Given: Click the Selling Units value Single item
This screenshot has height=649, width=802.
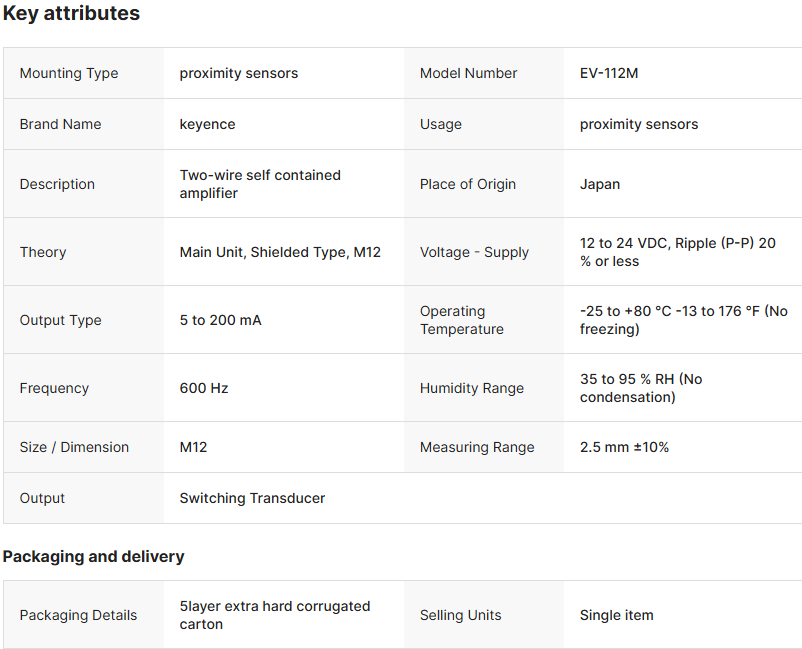Looking at the screenshot, I should [616, 615].
